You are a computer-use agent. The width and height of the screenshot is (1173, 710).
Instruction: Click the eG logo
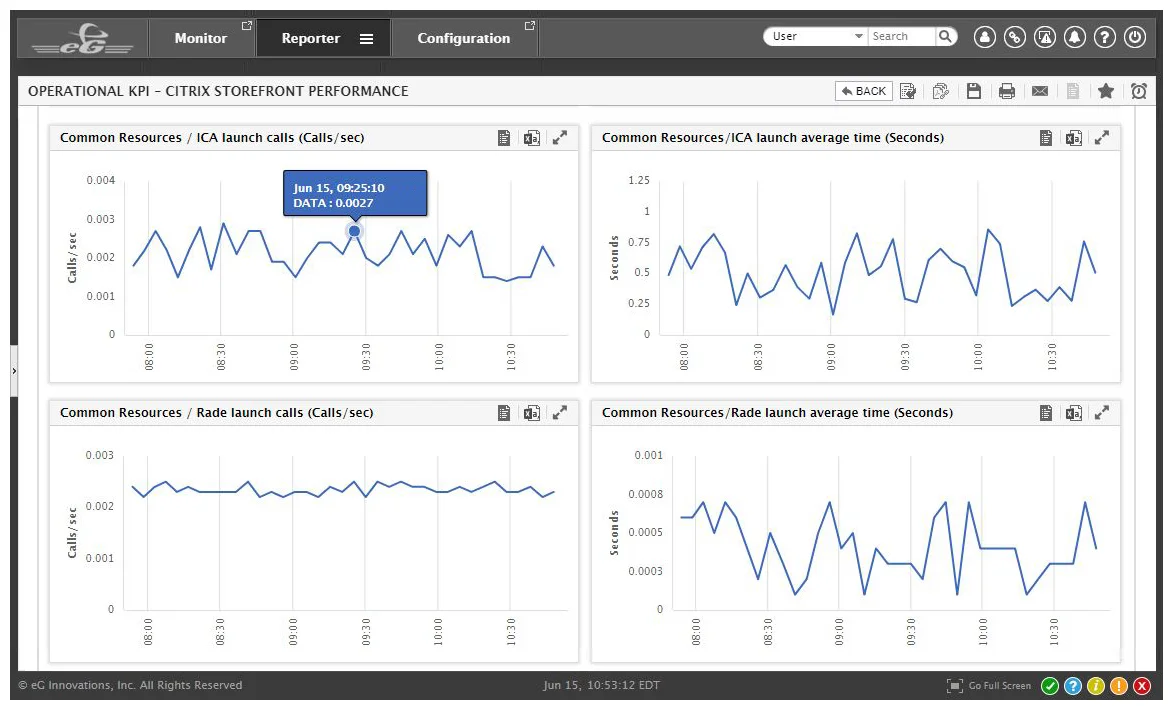tap(83, 39)
